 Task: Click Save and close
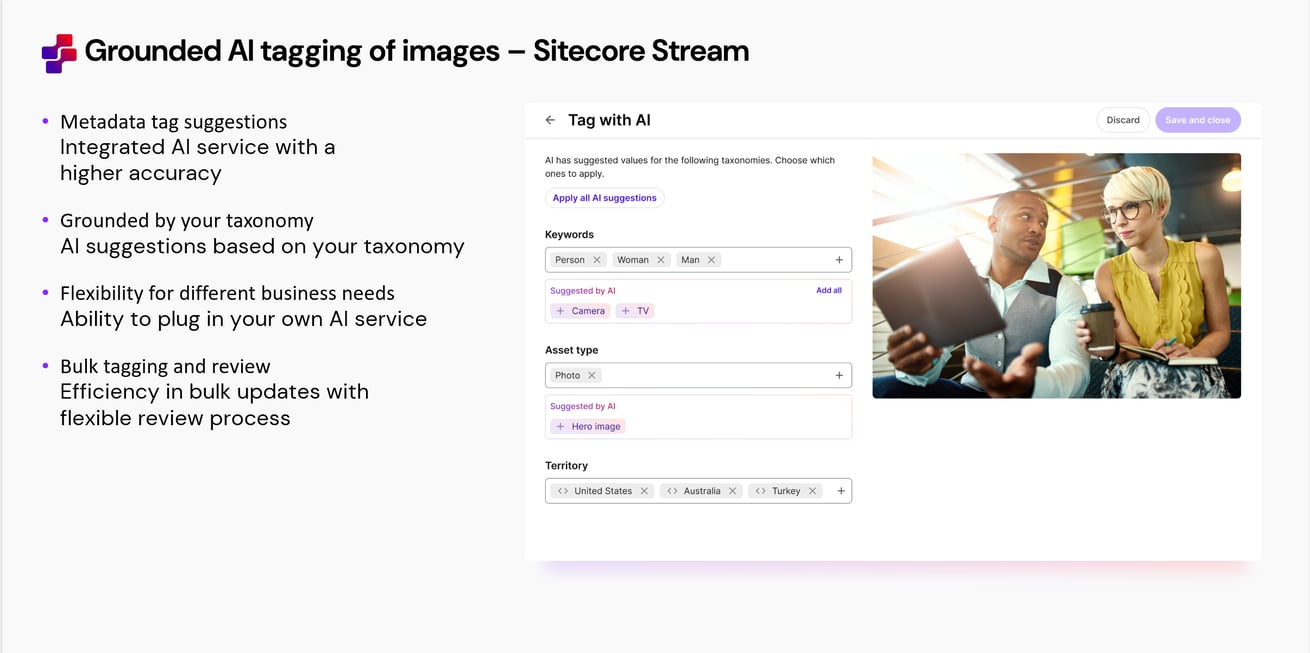(1197, 119)
